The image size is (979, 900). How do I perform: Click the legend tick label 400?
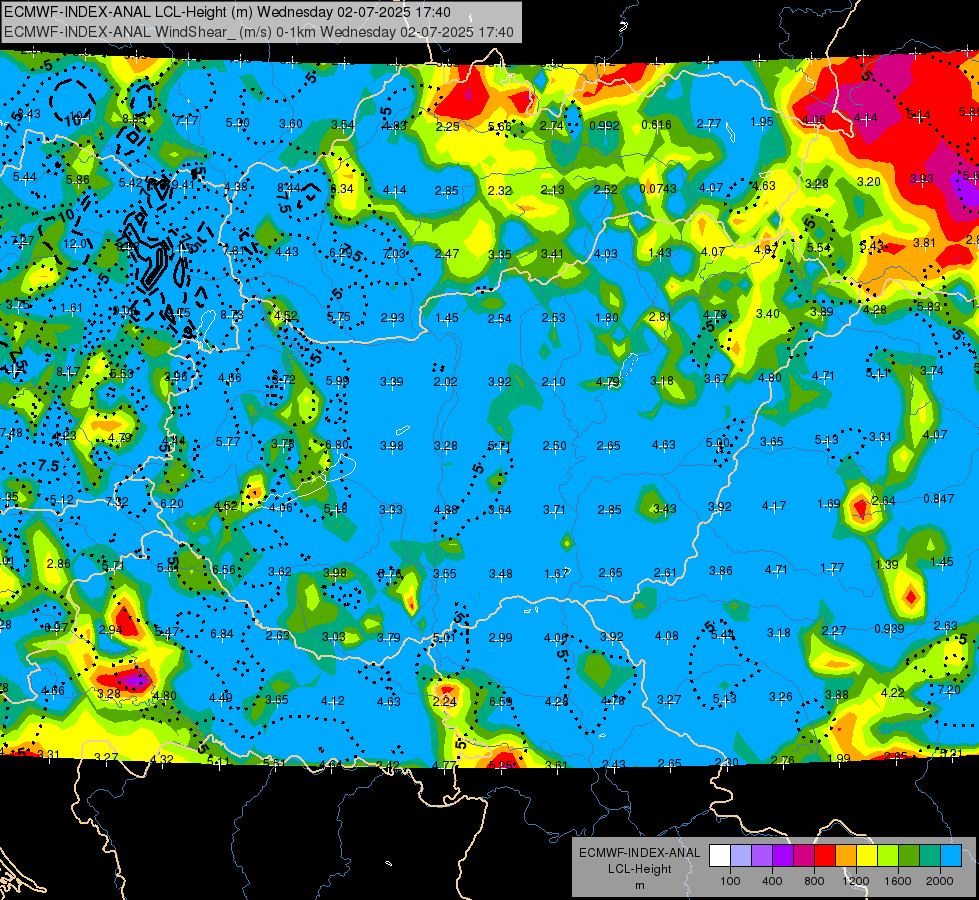click(x=772, y=881)
